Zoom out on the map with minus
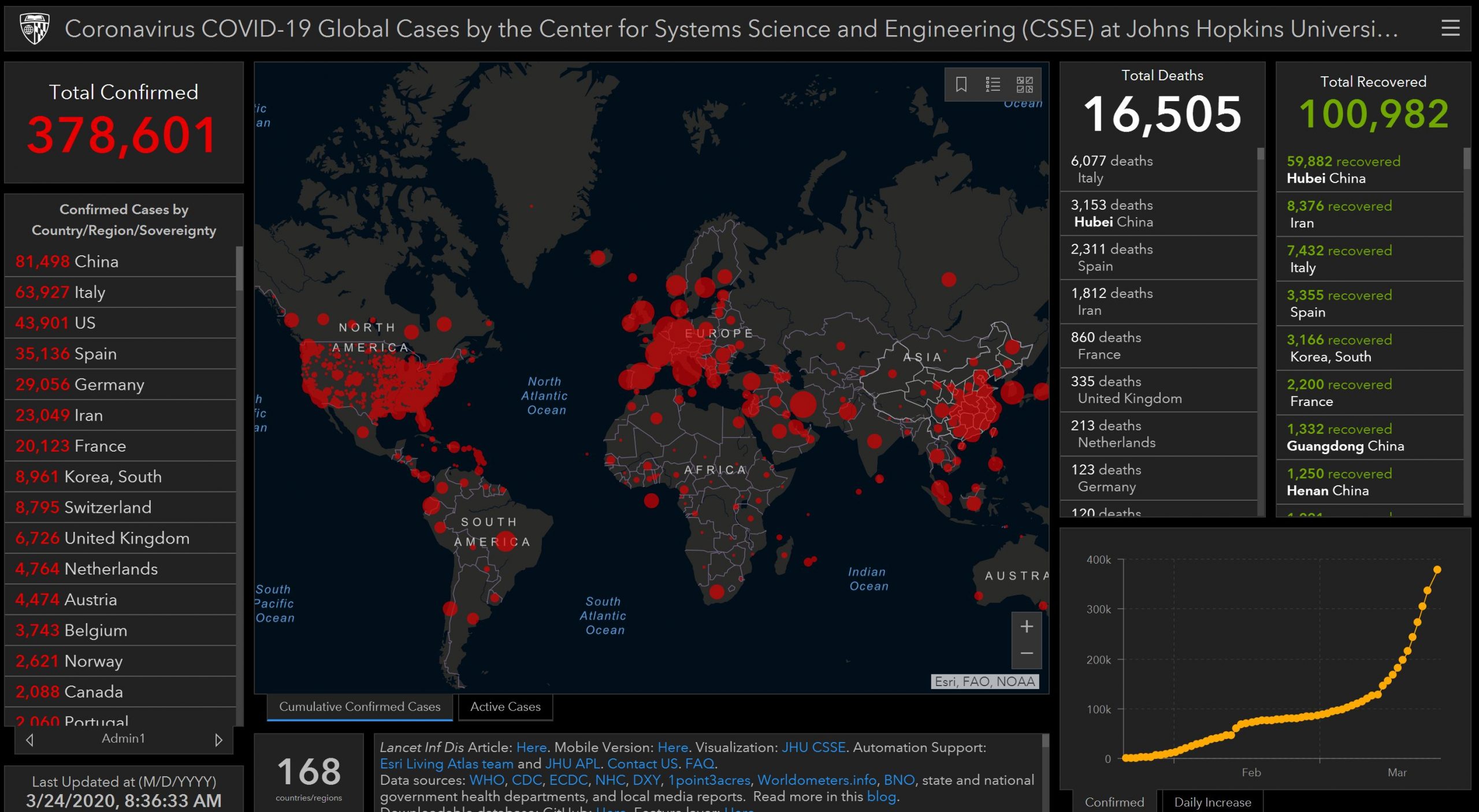Viewport: 1479px width, 812px height. 1026,654
